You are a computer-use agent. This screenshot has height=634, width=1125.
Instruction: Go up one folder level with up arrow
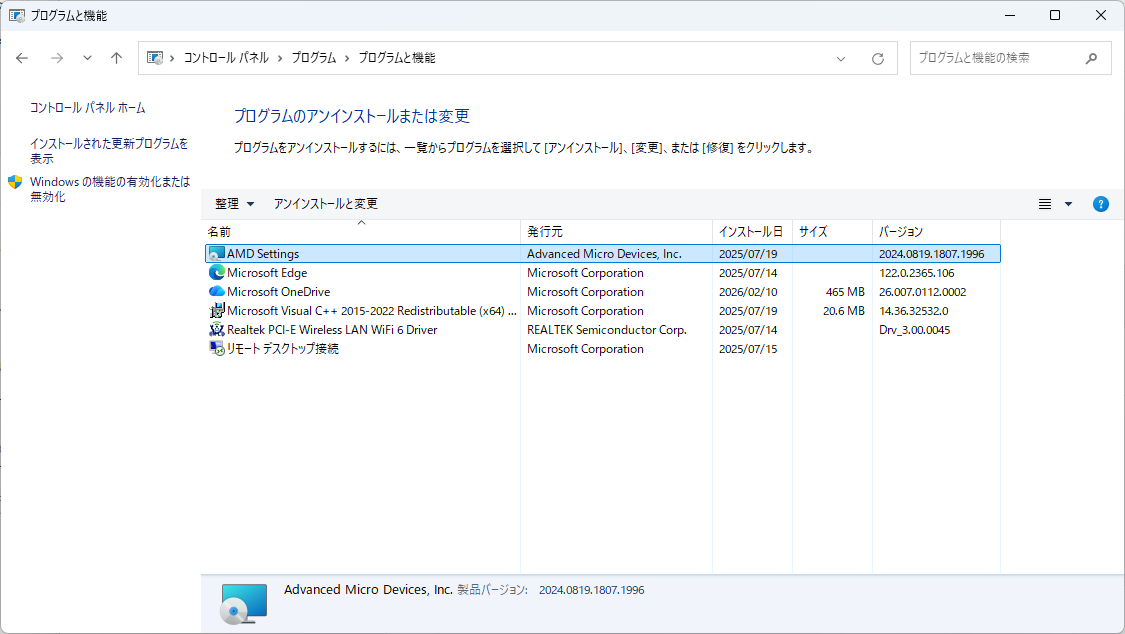tap(116, 58)
